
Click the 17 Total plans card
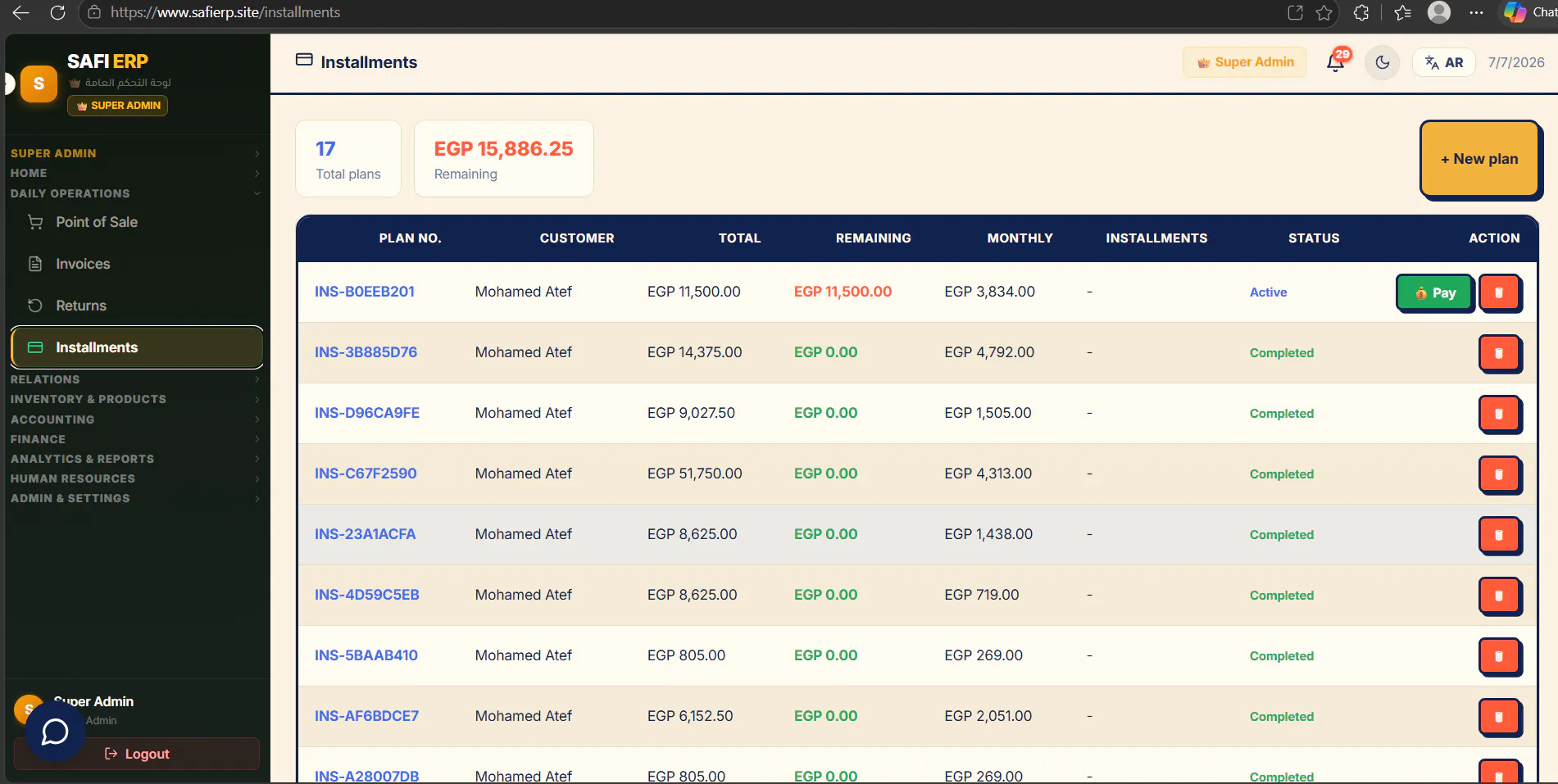[x=348, y=159]
